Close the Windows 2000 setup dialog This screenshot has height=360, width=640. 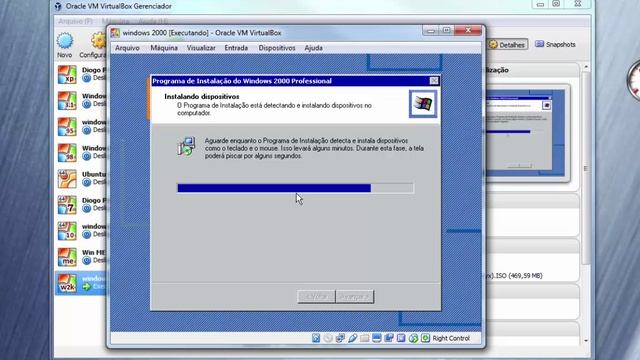point(434,81)
